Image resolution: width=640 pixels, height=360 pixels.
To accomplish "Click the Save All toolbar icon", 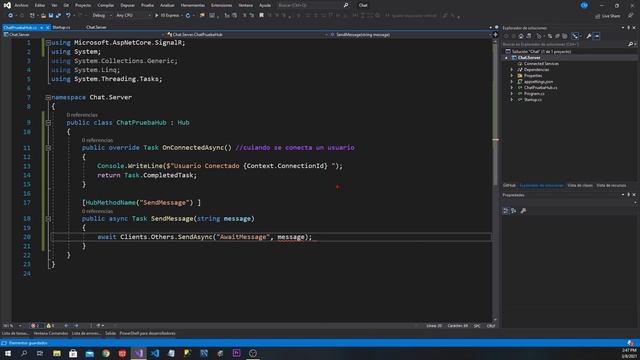I will pyautogui.click(x=58, y=16).
